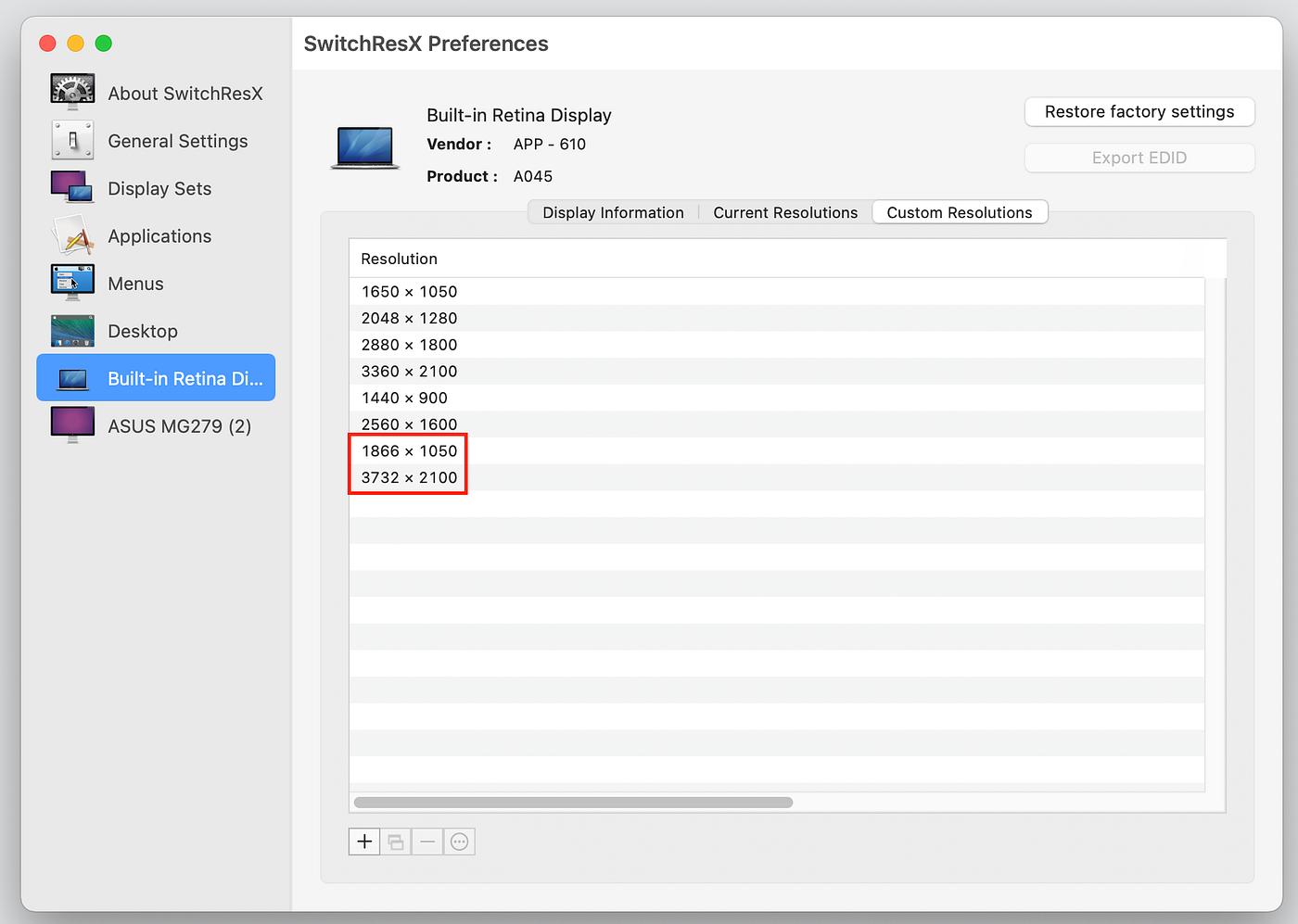
Task: Open the Custom Resolutions tab
Action: point(960,212)
